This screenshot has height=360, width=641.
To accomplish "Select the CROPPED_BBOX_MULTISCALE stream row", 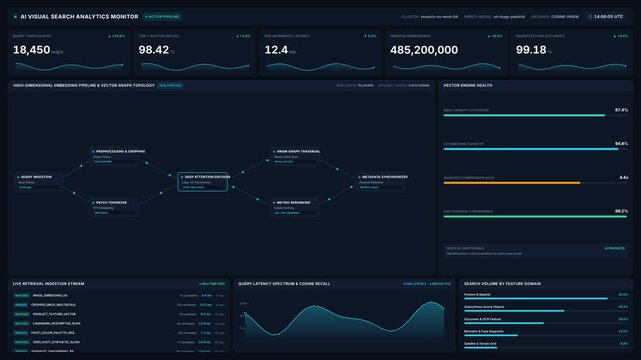I will coord(119,305).
